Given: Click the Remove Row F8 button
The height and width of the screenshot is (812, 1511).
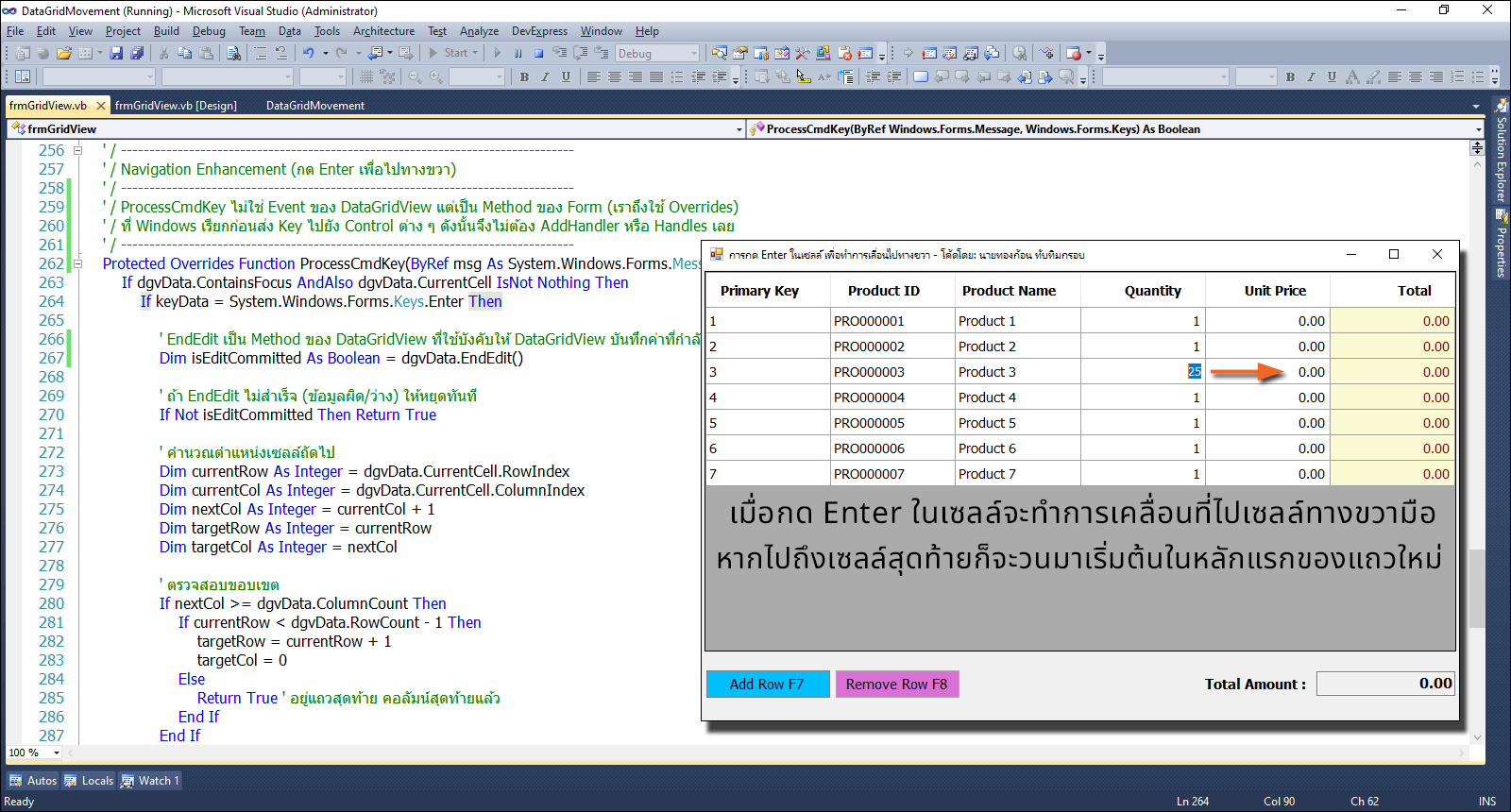Looking at the screenshot, I should pos(897,684).
